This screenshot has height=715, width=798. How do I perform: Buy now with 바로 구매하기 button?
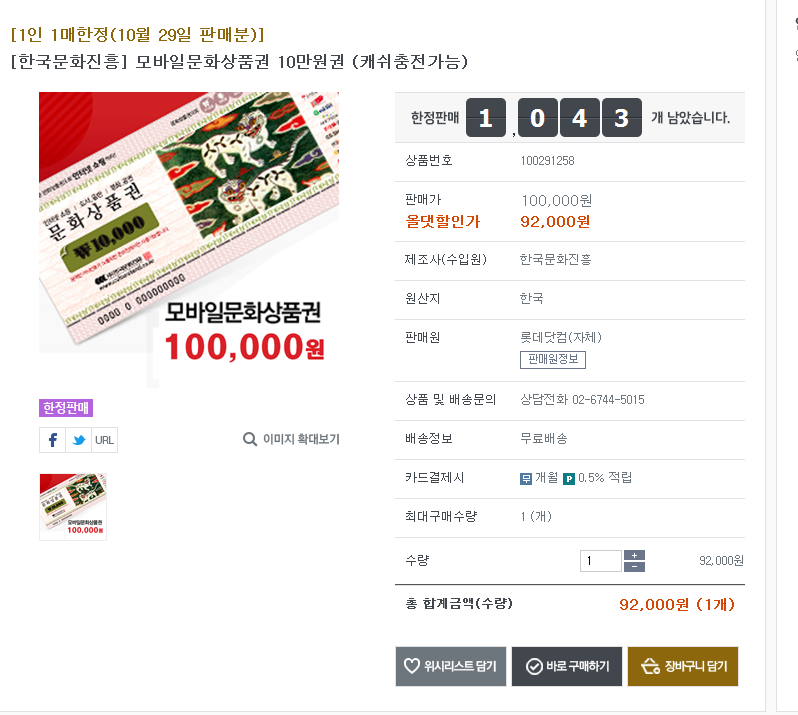click(566, 666)
